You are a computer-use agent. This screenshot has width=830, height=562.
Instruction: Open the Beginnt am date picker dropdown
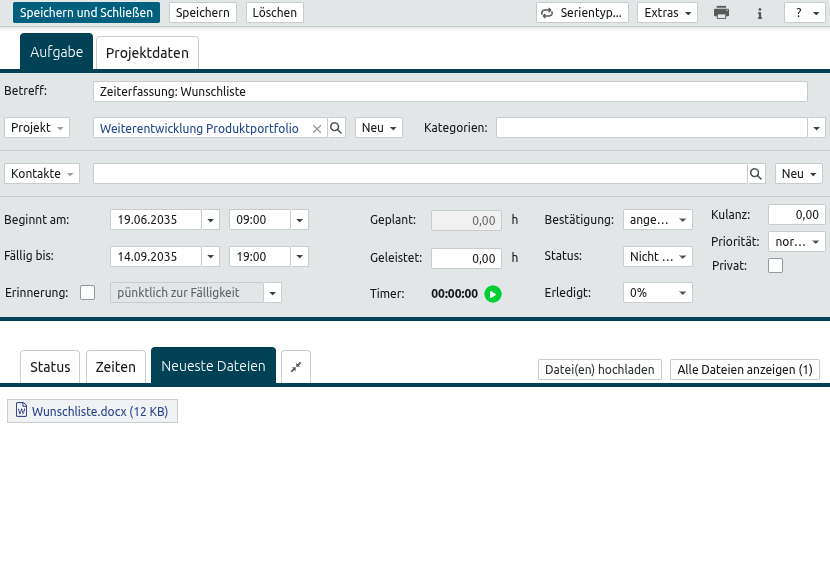tap(211, 220)
